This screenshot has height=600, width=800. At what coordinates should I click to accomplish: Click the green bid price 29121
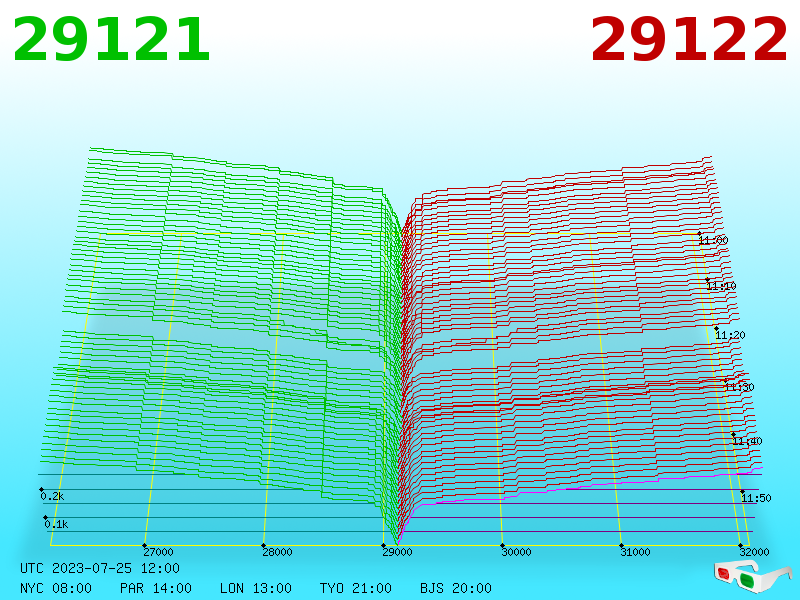coord(111,40)
